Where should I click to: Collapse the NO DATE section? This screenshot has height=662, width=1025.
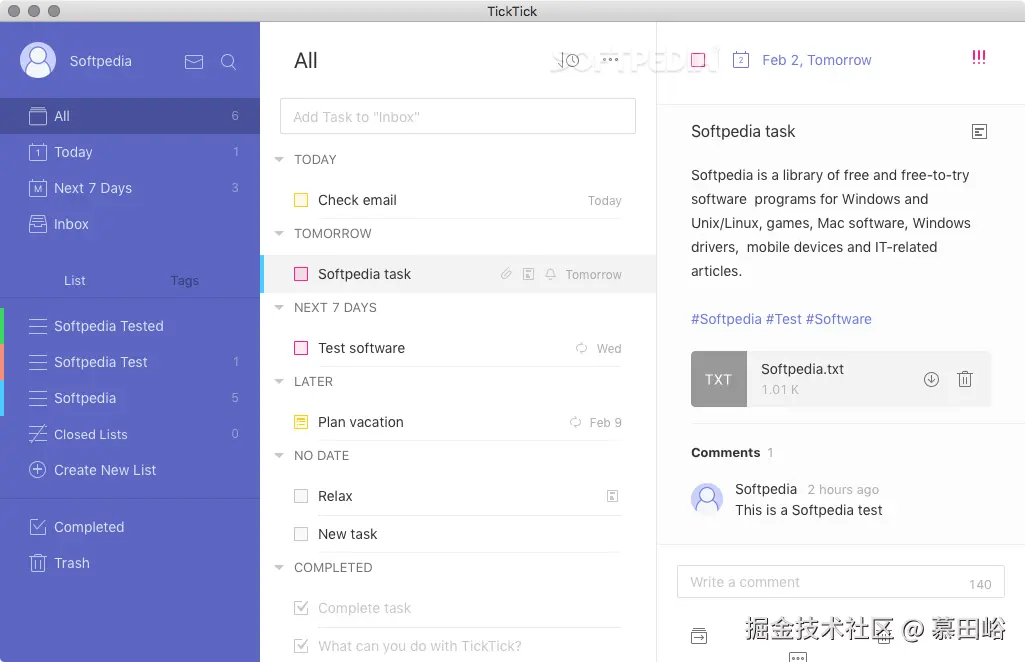pyautogui.click(x=279, y=455)
